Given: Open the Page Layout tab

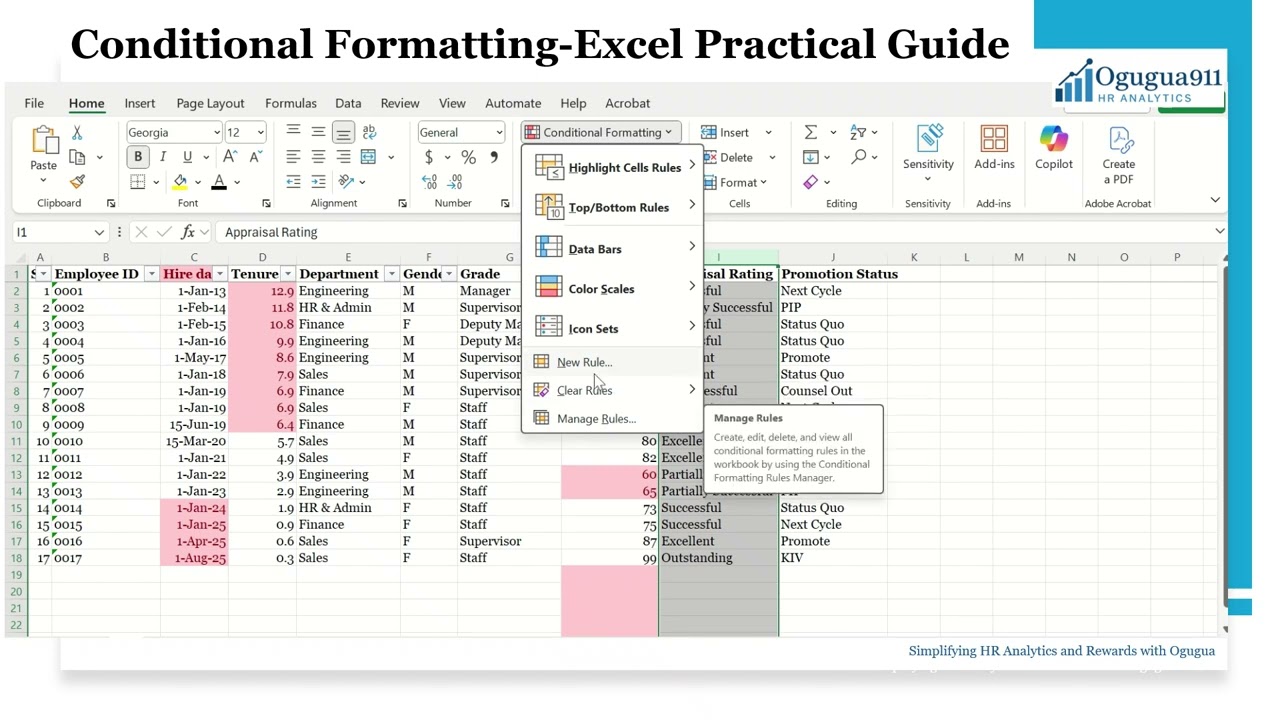Looking at the screenshot, I should click(210, 103).
